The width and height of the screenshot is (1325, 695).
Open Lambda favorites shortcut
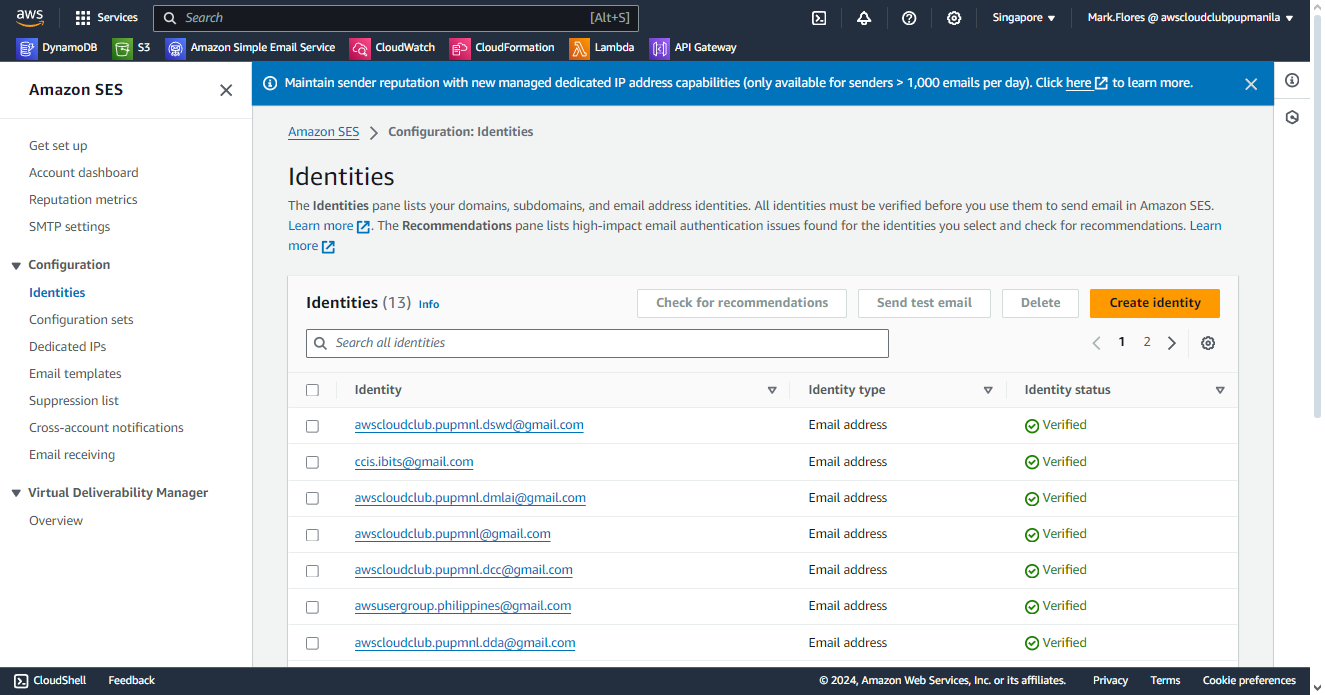(602, 48)
